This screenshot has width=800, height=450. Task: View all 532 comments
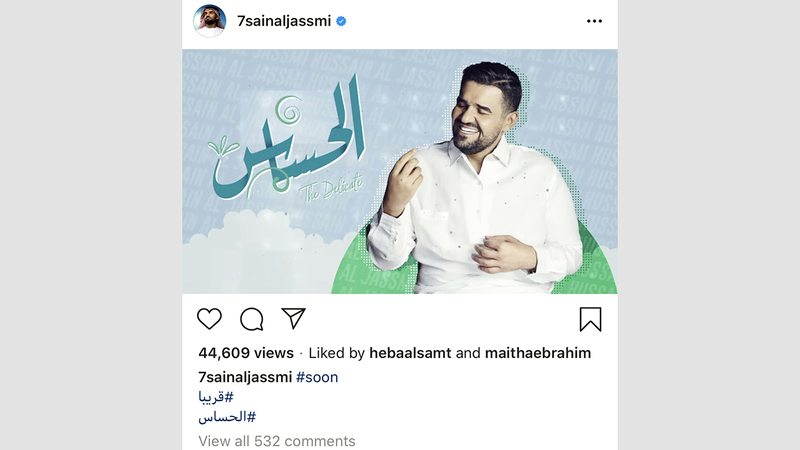click(277, 441)
